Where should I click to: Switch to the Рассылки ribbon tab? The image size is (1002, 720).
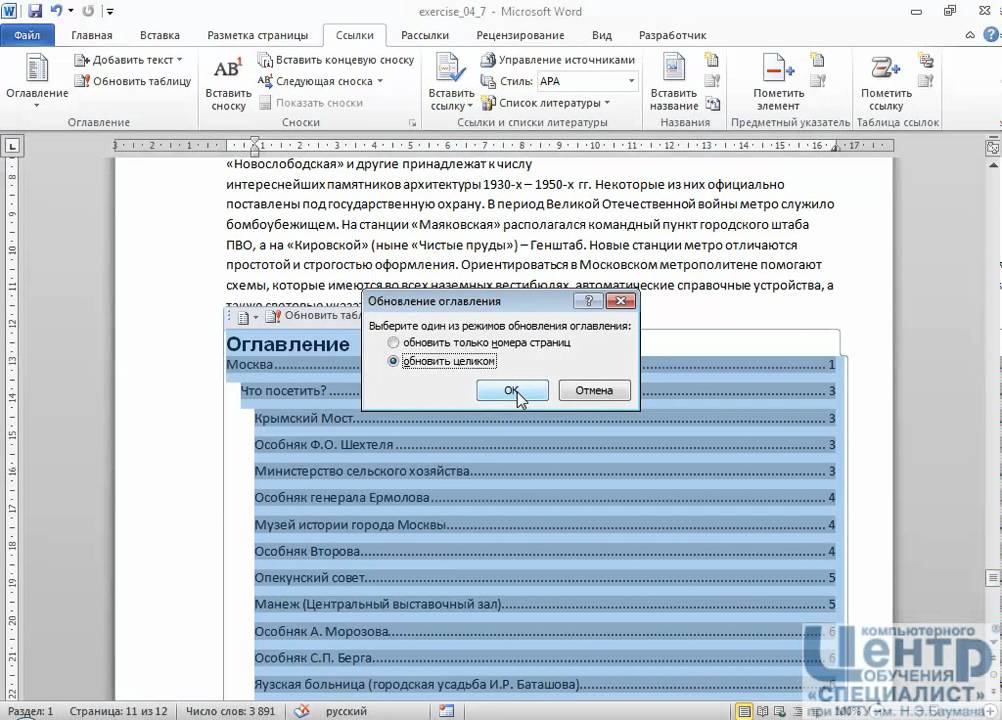coord(425,35)
